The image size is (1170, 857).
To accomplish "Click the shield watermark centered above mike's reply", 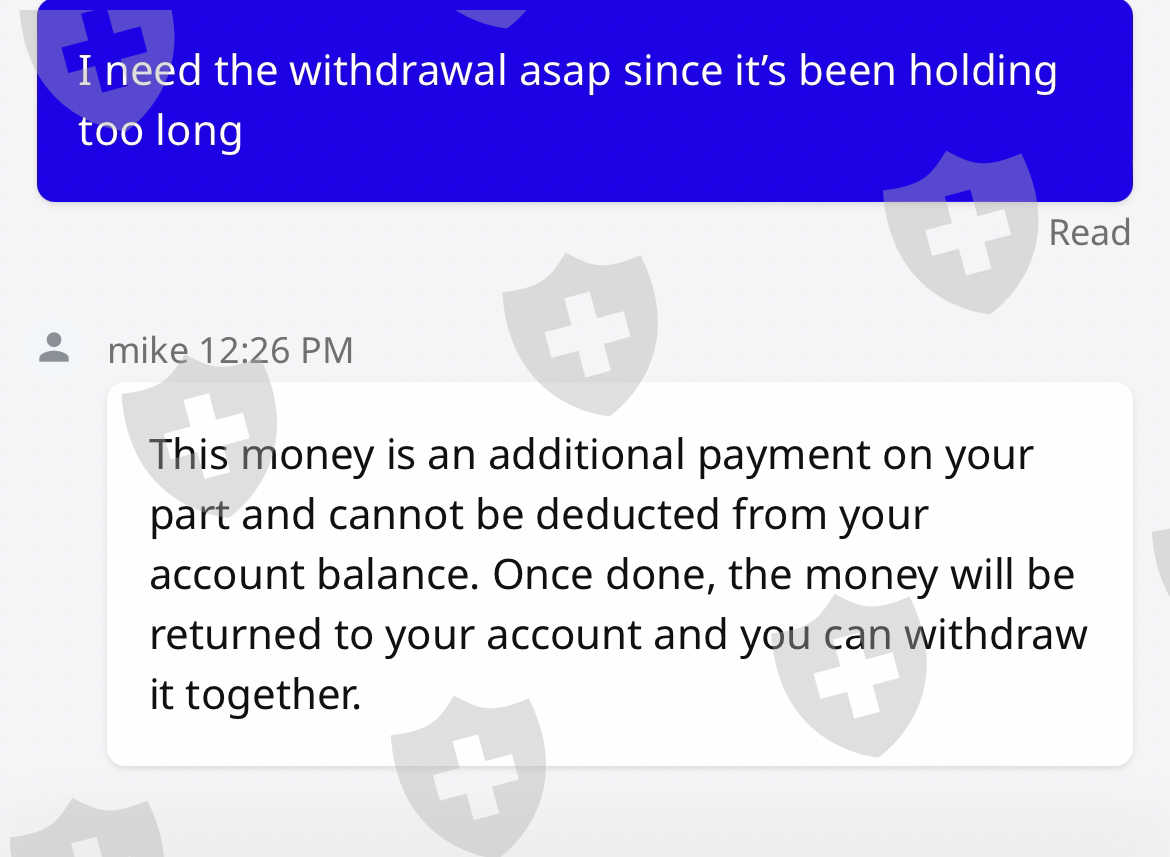I will pyautogui.click(x=580, y=332).
